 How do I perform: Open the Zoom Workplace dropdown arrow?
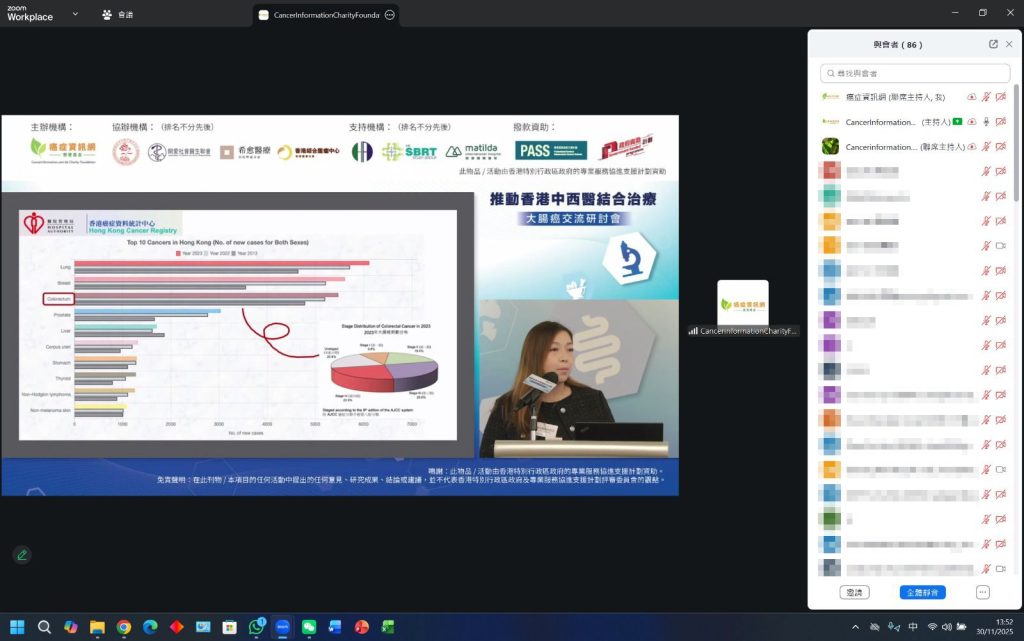[76, 15]
